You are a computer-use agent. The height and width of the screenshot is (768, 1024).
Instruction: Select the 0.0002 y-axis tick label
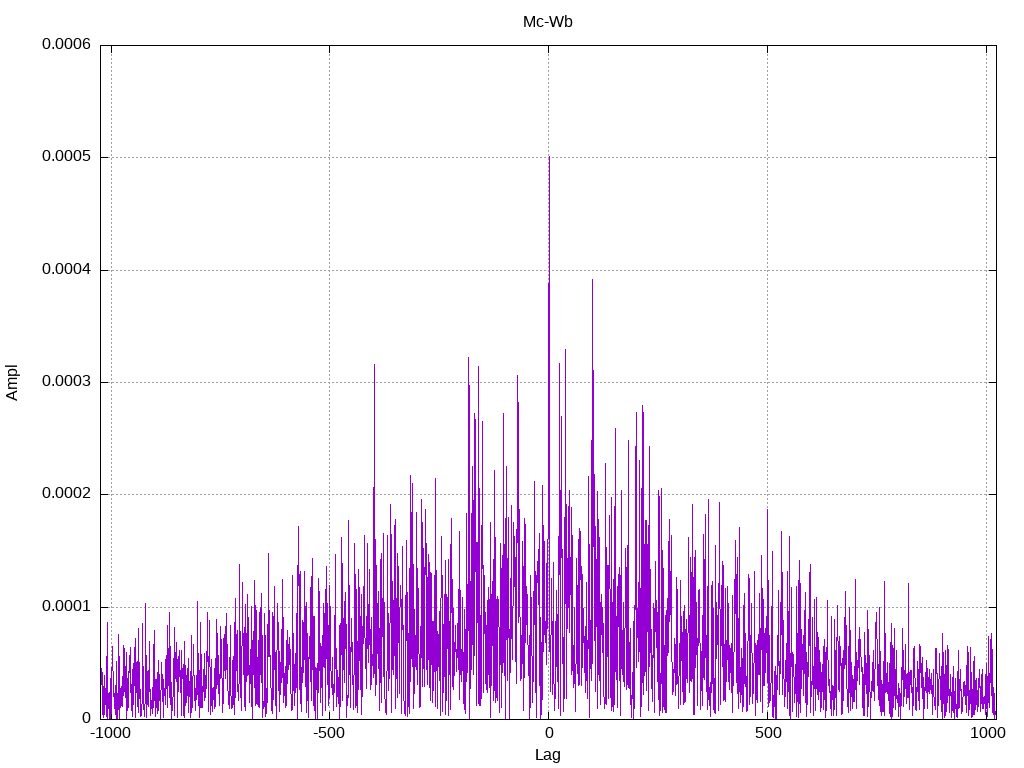coord(66,494)
